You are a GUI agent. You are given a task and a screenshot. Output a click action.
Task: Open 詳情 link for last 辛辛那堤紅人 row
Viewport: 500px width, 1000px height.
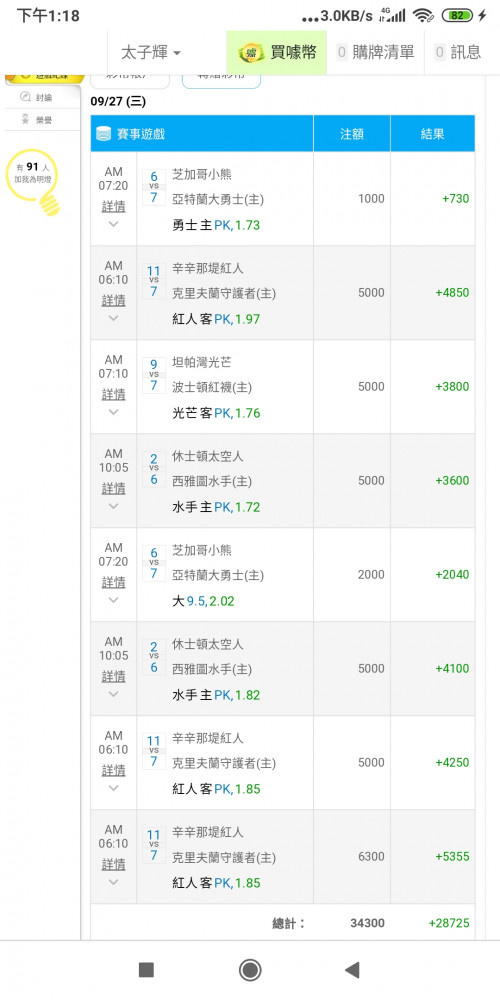[x=114, y=864]
